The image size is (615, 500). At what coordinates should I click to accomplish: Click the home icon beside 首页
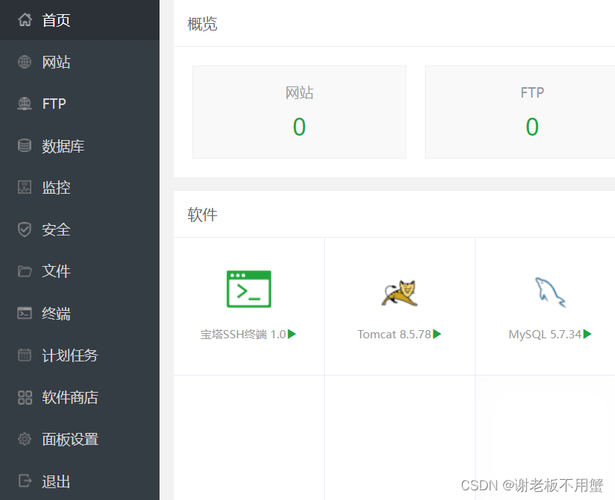(x=25, y=20)
